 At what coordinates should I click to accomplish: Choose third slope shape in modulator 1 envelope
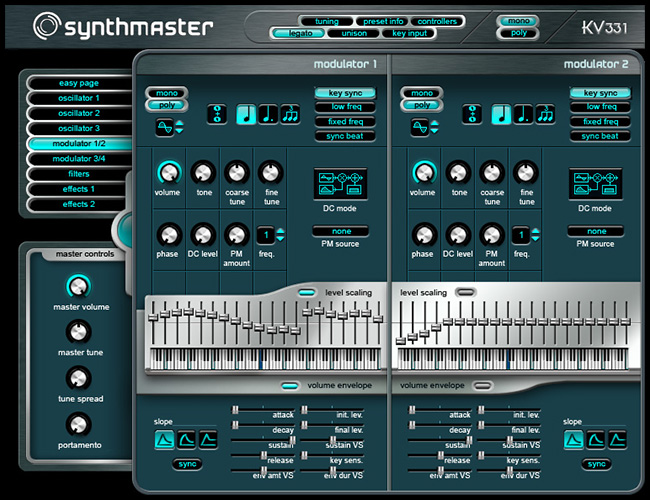coord(208,440)
